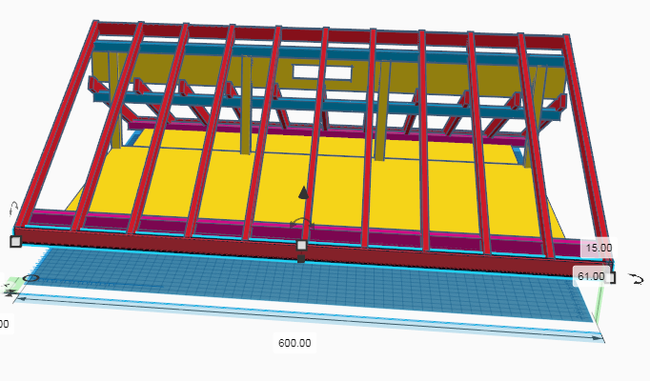Click the 600.00 length dimension field
Screen dimensions: 650x381
coord(294,343)
